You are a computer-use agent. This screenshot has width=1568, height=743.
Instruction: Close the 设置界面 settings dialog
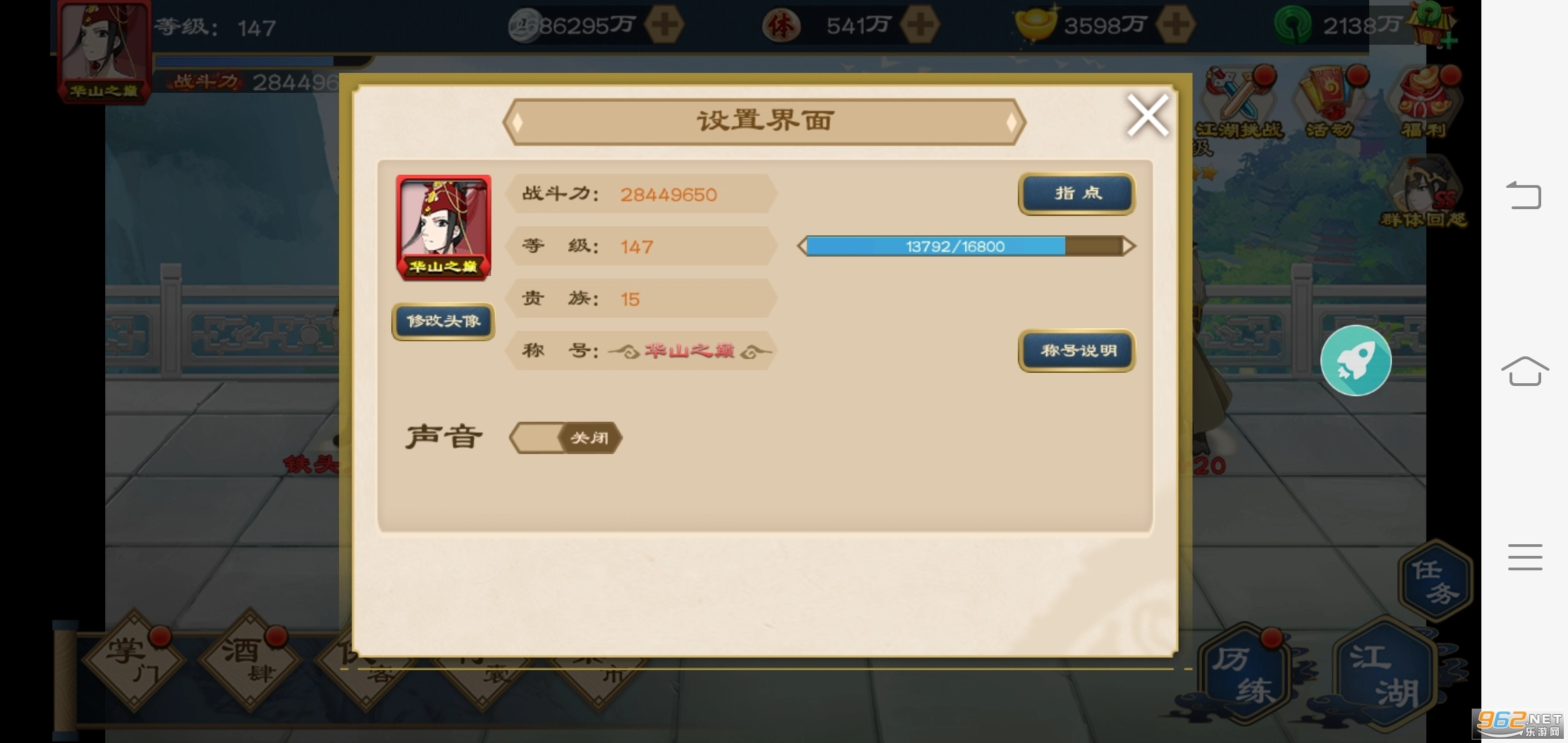pyautogui.click(x=1147, y=116)
